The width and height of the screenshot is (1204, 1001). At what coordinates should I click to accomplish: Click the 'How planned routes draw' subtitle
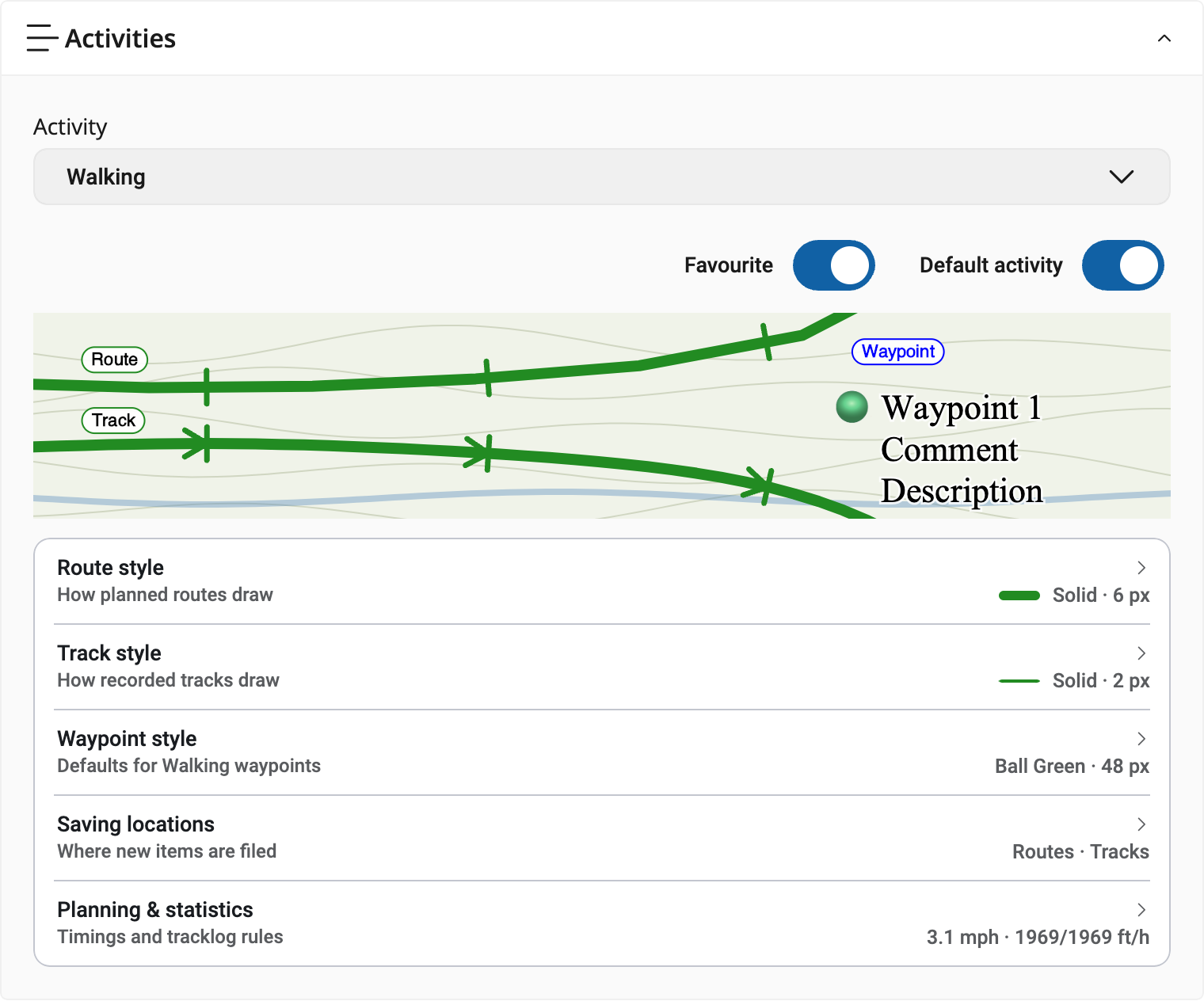pyautogui.click(x=165, y=595)
